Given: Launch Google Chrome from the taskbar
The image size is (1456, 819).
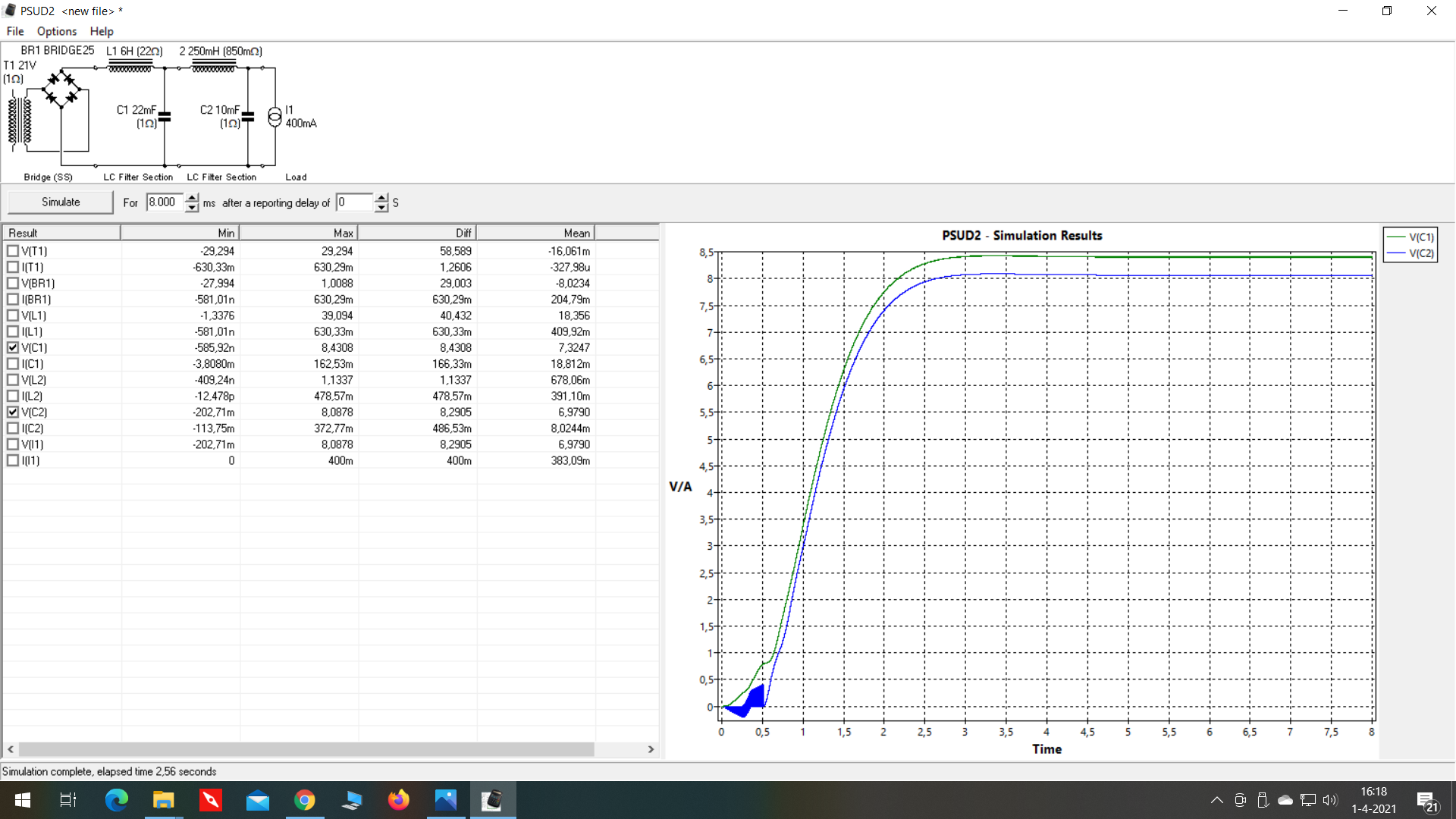Looking at the screenshot, I should (x=305, y=800).
